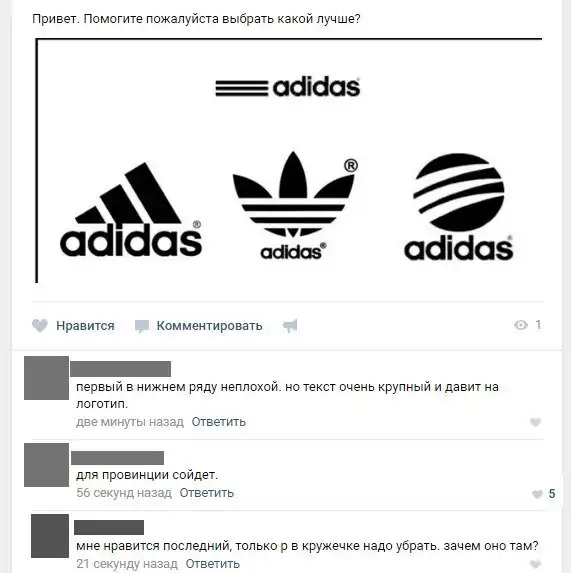571x573 pixels.
Task: Click the speech bubble comment icon
Action: click(142, 326)
